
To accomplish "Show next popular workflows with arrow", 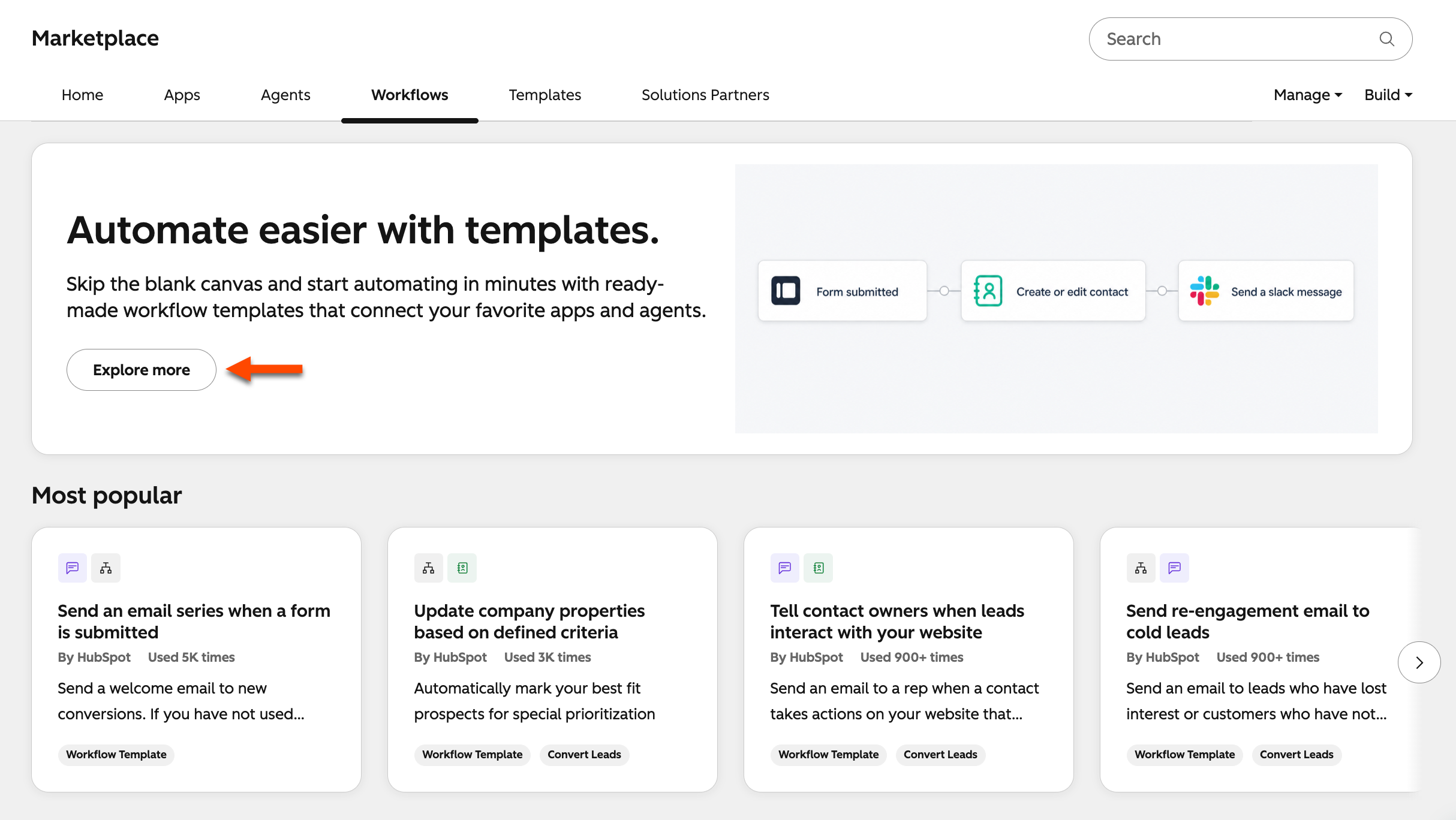I will pyautogui.click(x=1419, y=662).
